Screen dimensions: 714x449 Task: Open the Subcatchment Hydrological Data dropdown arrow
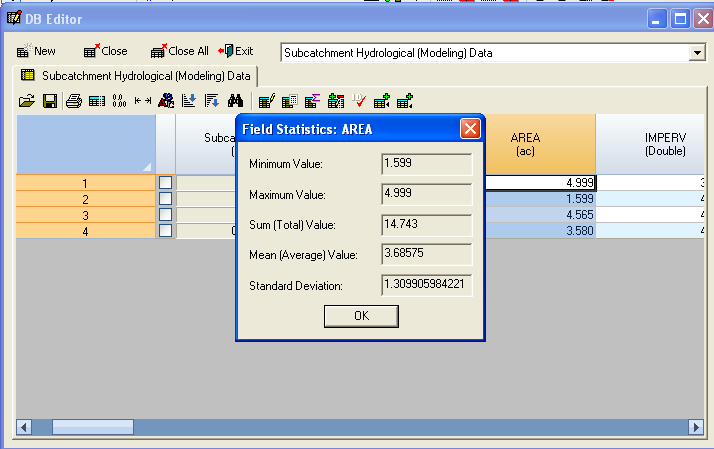[697, 53]
